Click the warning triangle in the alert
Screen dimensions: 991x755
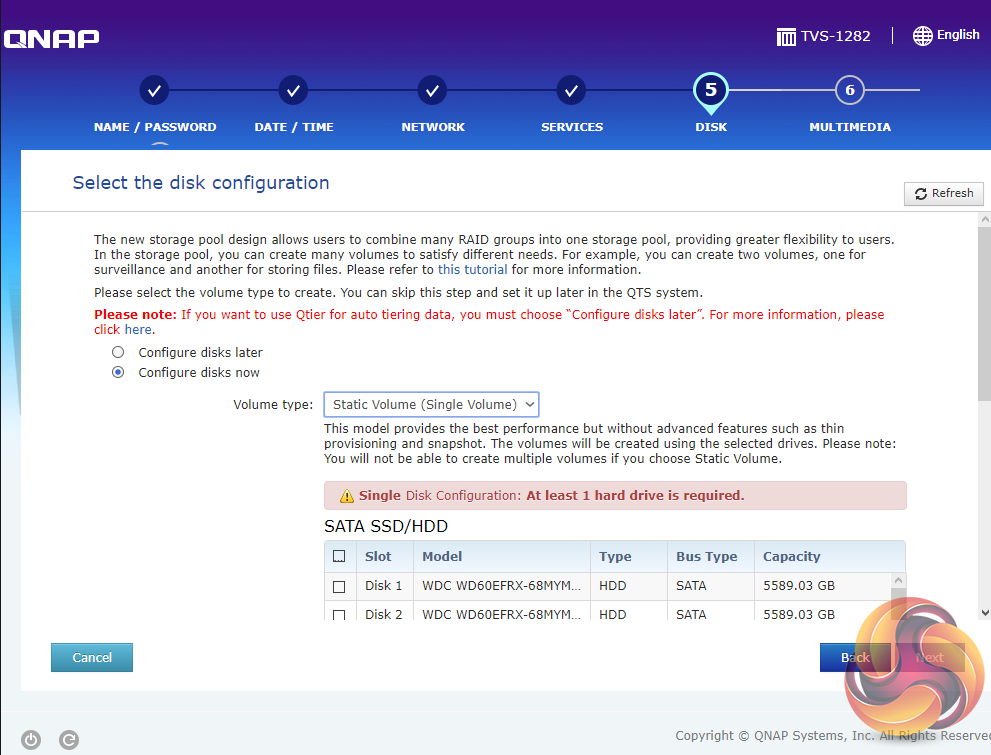click(x=346, y=496)
